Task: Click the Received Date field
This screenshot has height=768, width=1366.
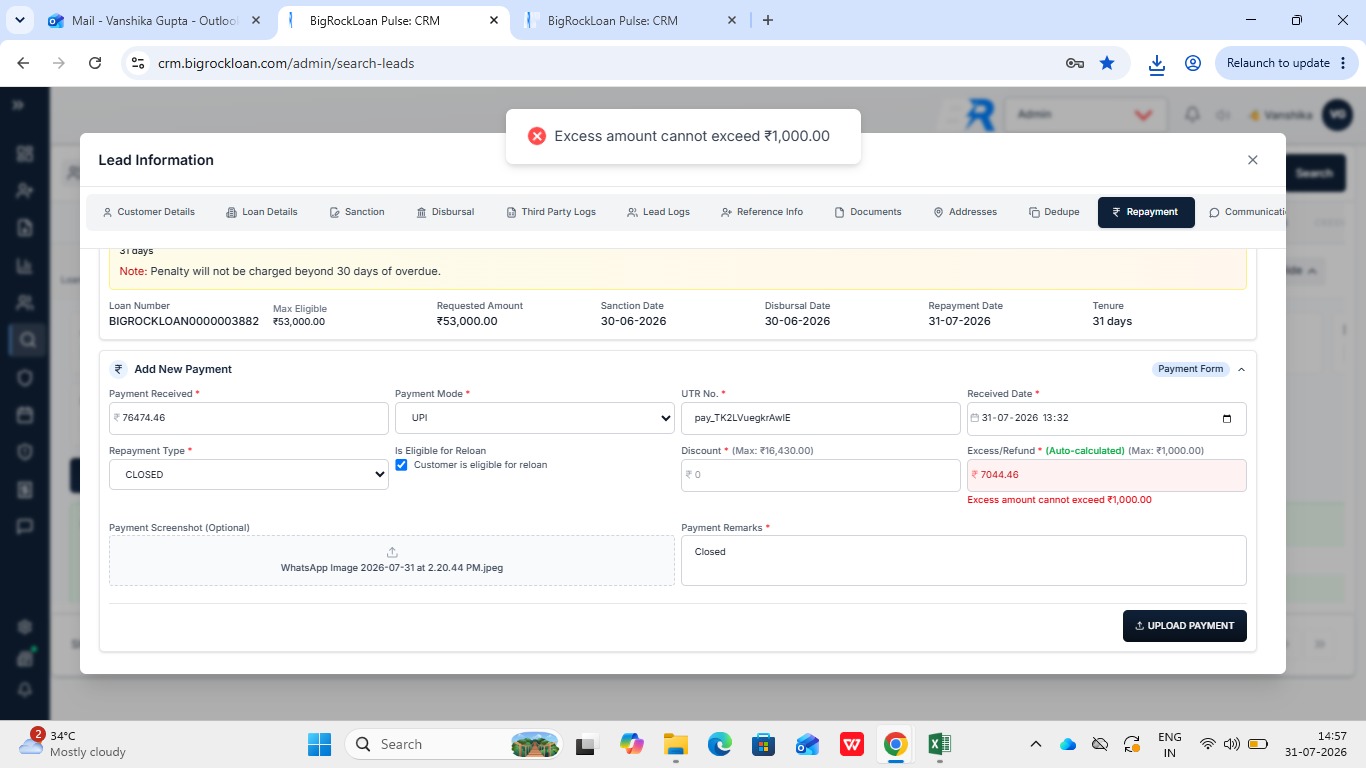Action: click(x=1107, y=418)
